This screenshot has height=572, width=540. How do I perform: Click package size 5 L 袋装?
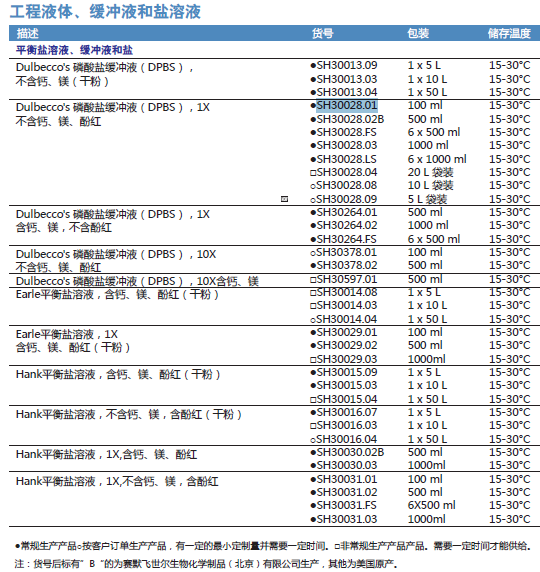tap(427, 199)
